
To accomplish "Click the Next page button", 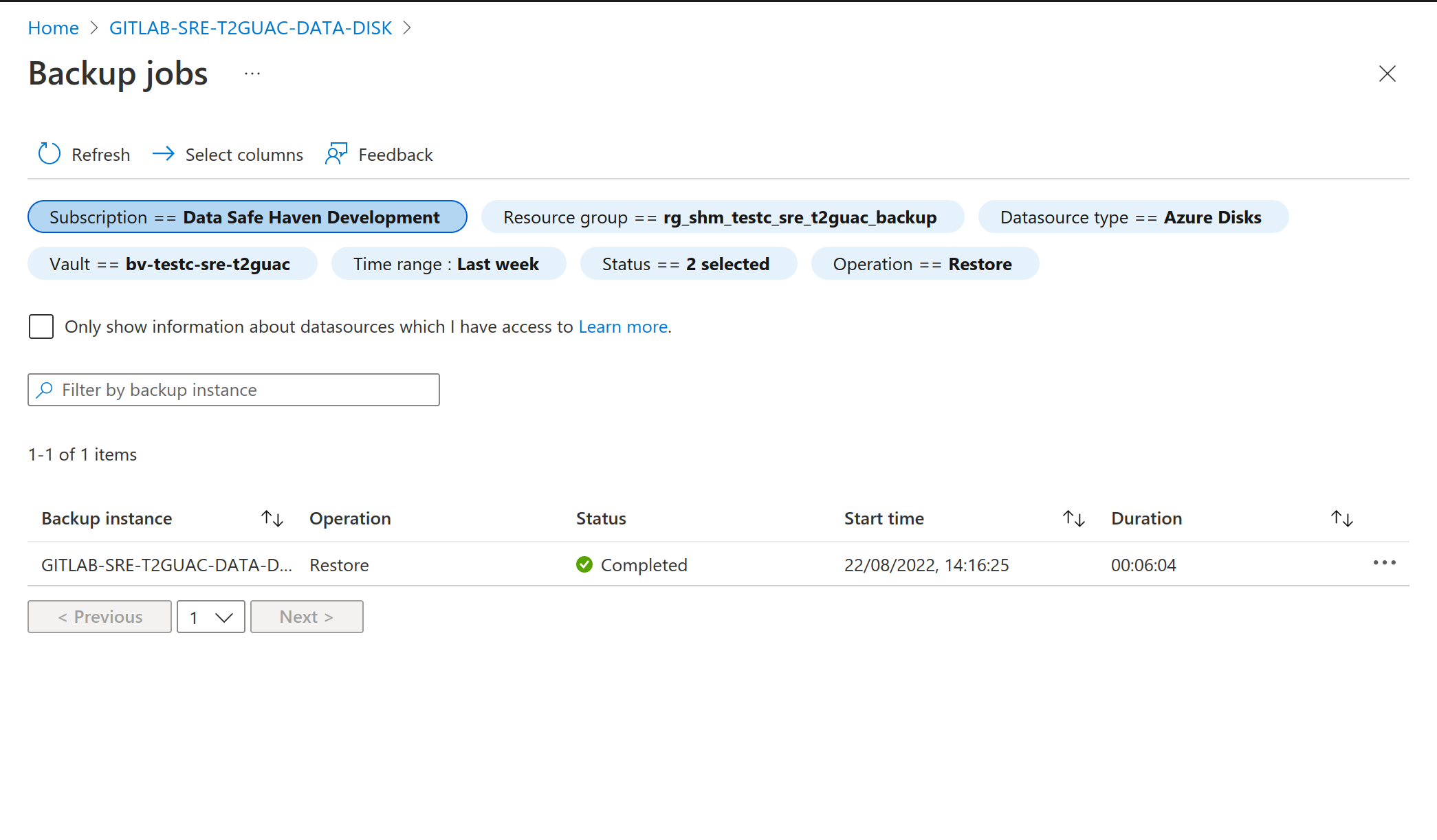I will point(307,617).
